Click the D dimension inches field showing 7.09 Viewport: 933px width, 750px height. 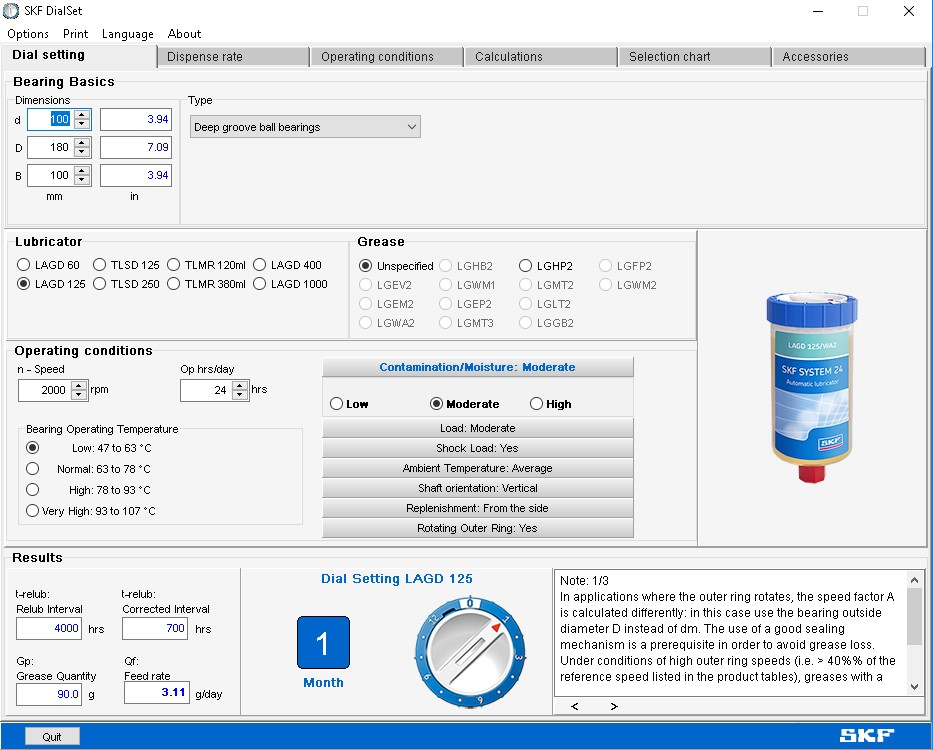click(136, 147)
